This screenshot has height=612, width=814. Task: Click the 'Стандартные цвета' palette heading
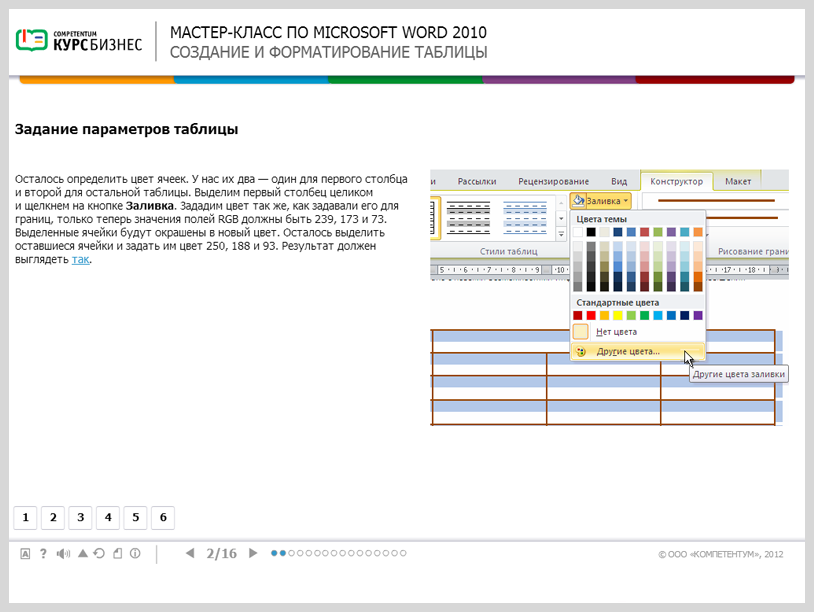point(617,303)
